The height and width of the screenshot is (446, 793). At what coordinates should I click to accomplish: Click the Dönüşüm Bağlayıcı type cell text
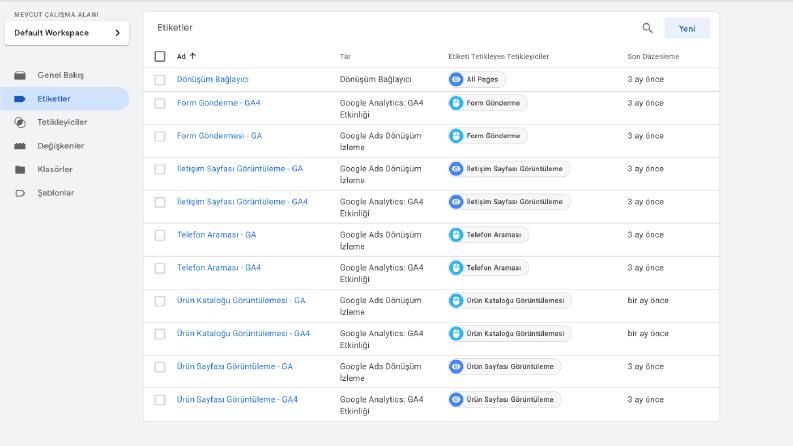tap(375, 79)
